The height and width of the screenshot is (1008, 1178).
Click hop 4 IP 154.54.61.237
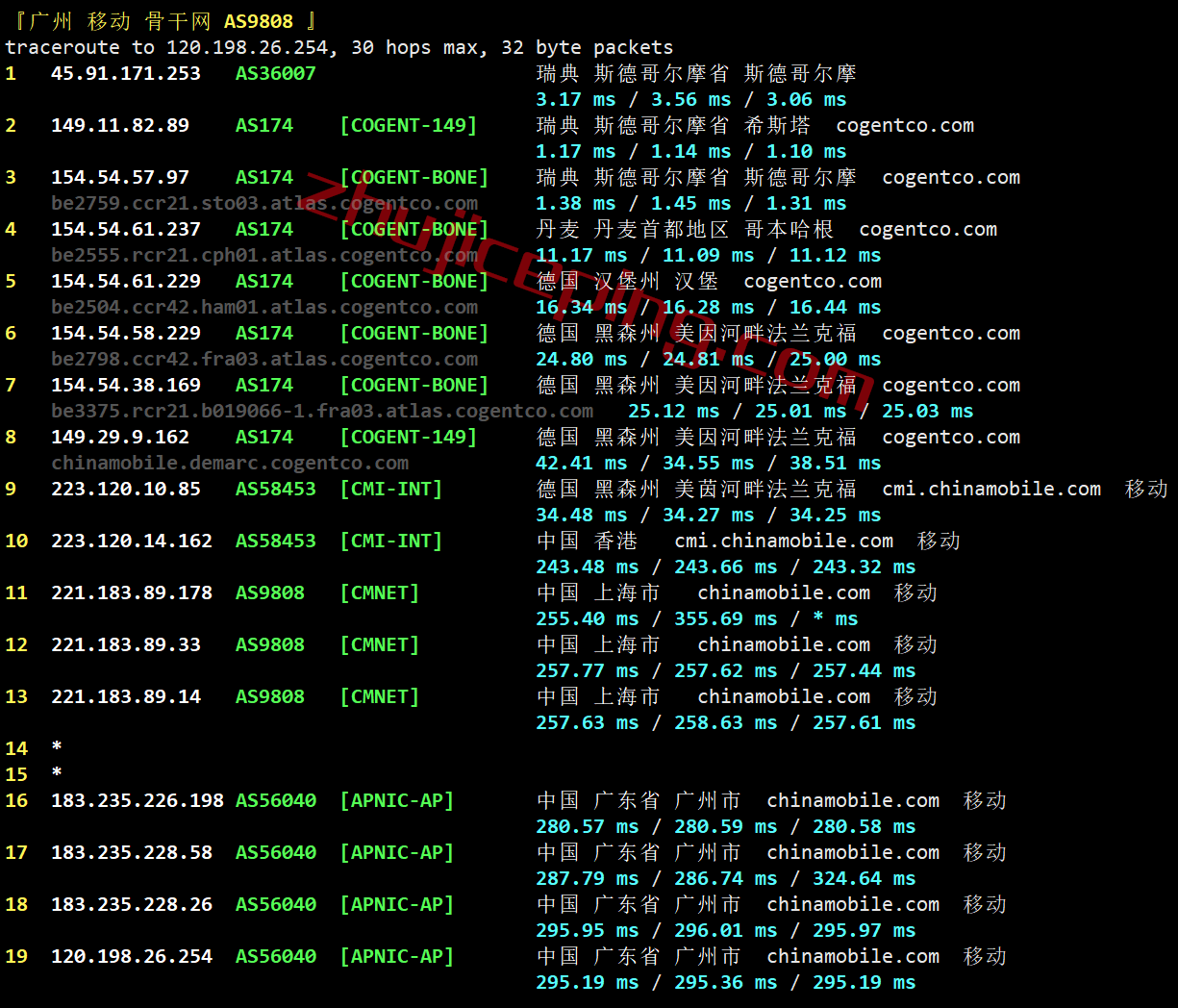pyautogui.click(x=126, y=229)
